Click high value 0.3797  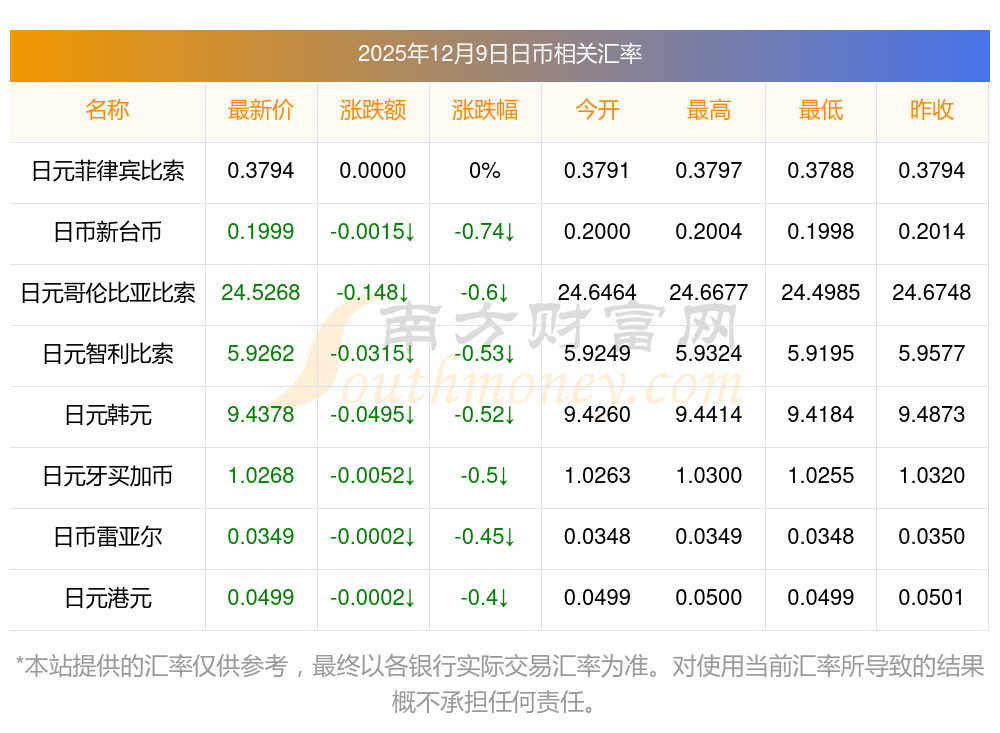click(x=709, y=171)
